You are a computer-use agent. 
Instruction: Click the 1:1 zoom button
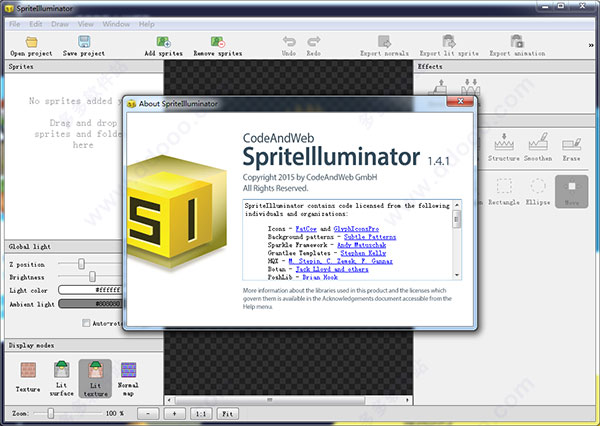pyautogui.click(x=201, y=413)
